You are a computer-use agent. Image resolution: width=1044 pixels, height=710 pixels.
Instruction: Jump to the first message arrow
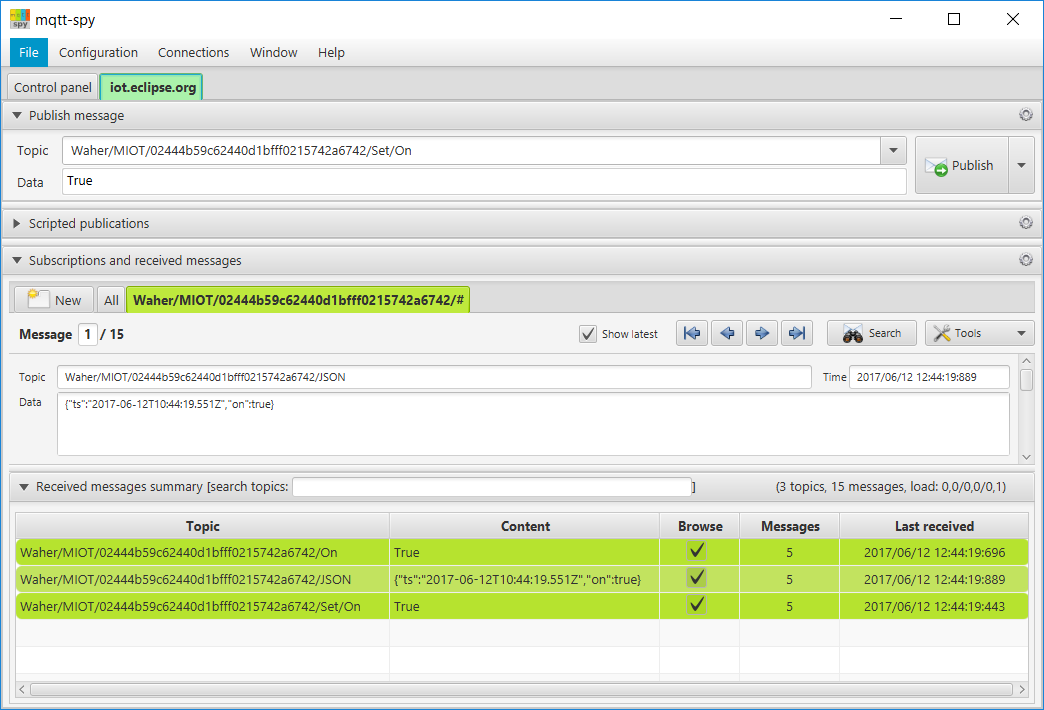click(692, 333)
